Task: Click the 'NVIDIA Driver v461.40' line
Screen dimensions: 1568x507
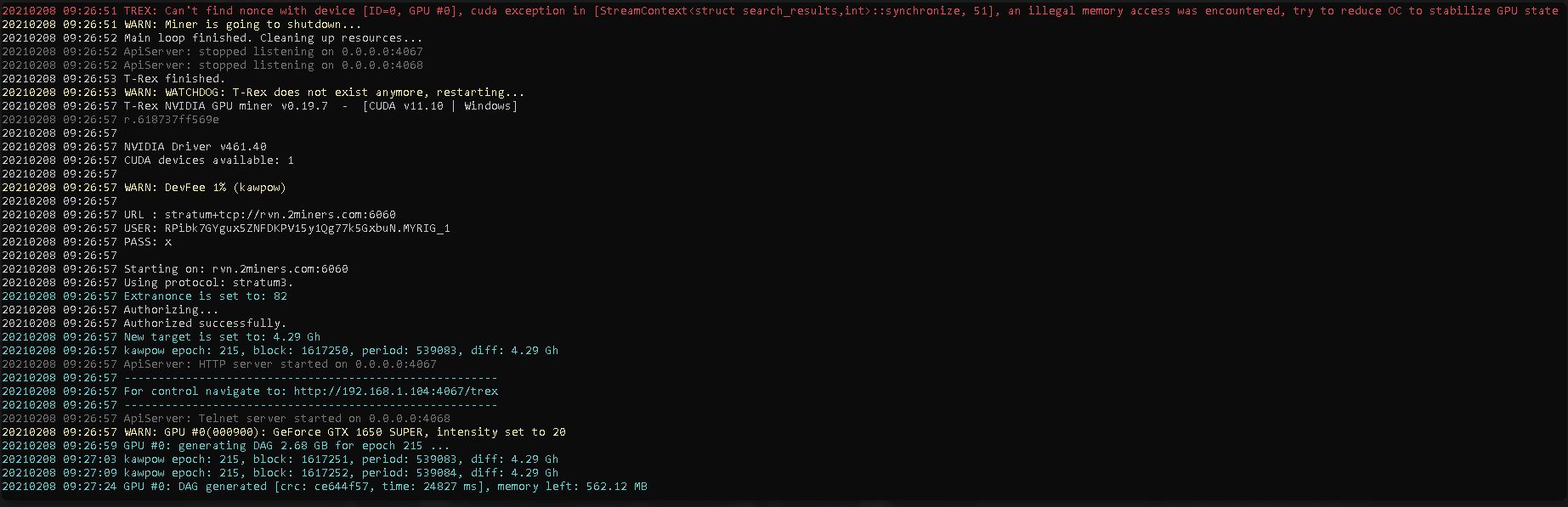Action: coord(134,147)
